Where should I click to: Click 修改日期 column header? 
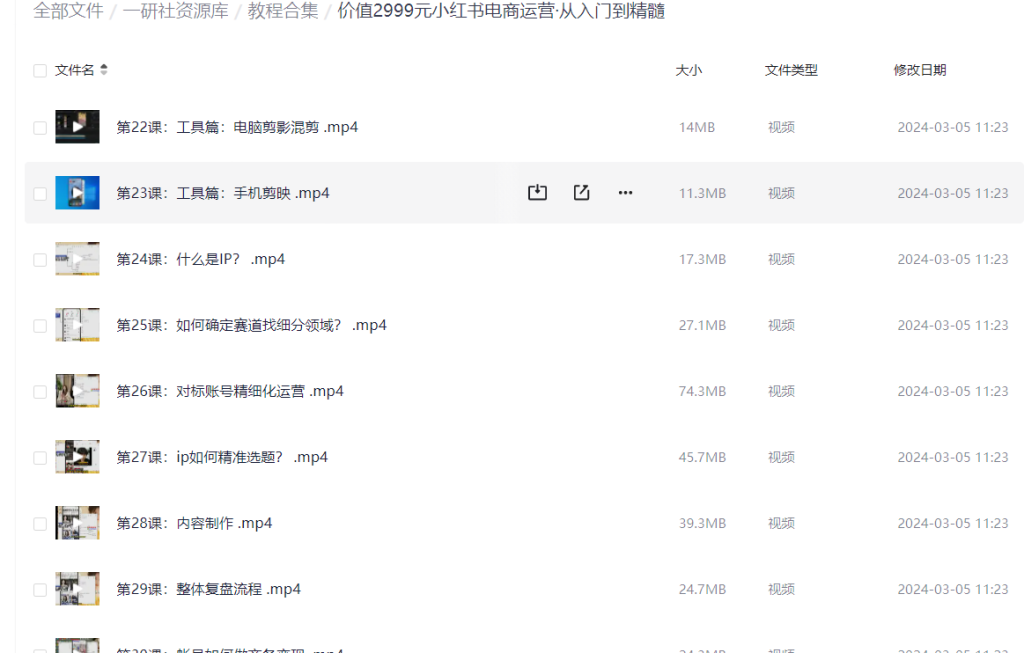[919, 70]
